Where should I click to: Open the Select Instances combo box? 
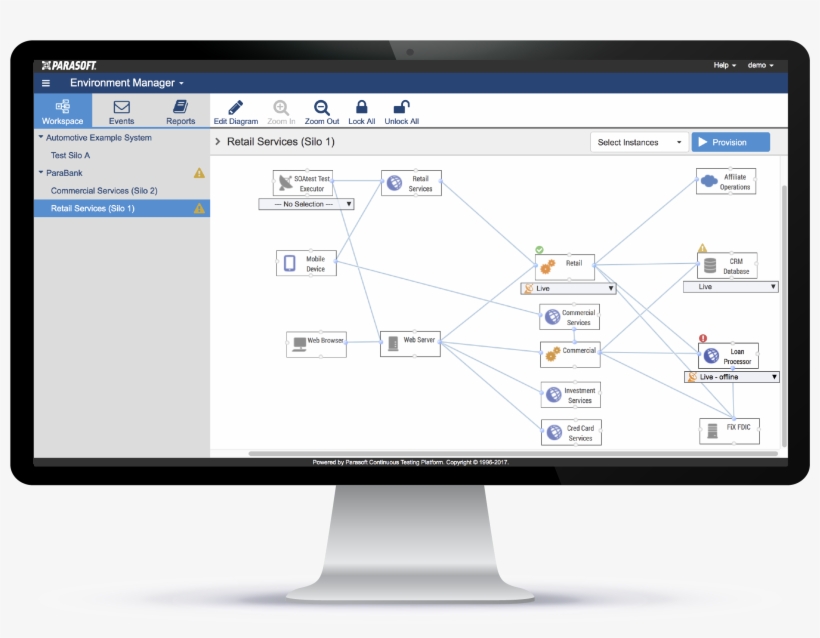tap(638, 141)
